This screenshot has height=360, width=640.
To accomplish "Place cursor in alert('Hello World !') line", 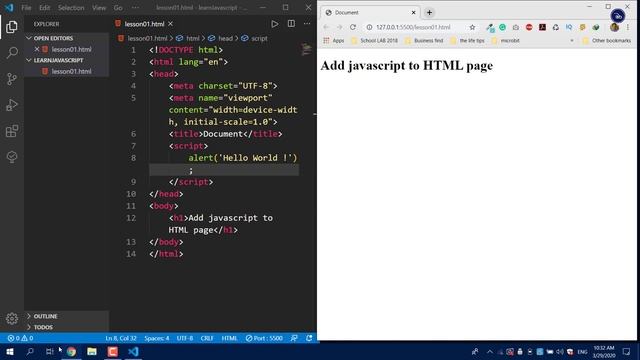I will pyautogui.click(x=242, y=158).
